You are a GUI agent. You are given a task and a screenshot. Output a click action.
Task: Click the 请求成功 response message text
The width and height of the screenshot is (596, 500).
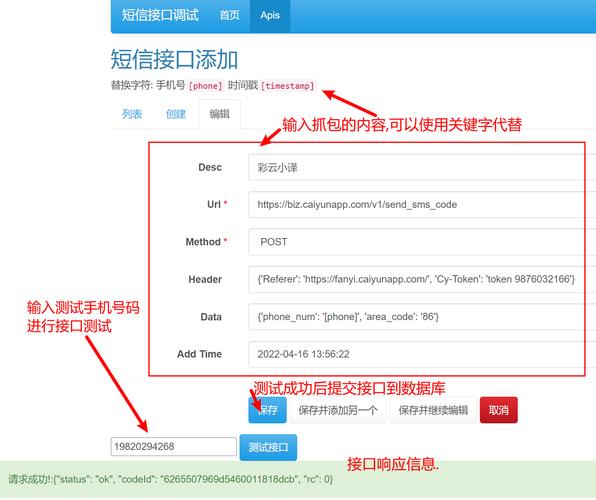point(170,479)
